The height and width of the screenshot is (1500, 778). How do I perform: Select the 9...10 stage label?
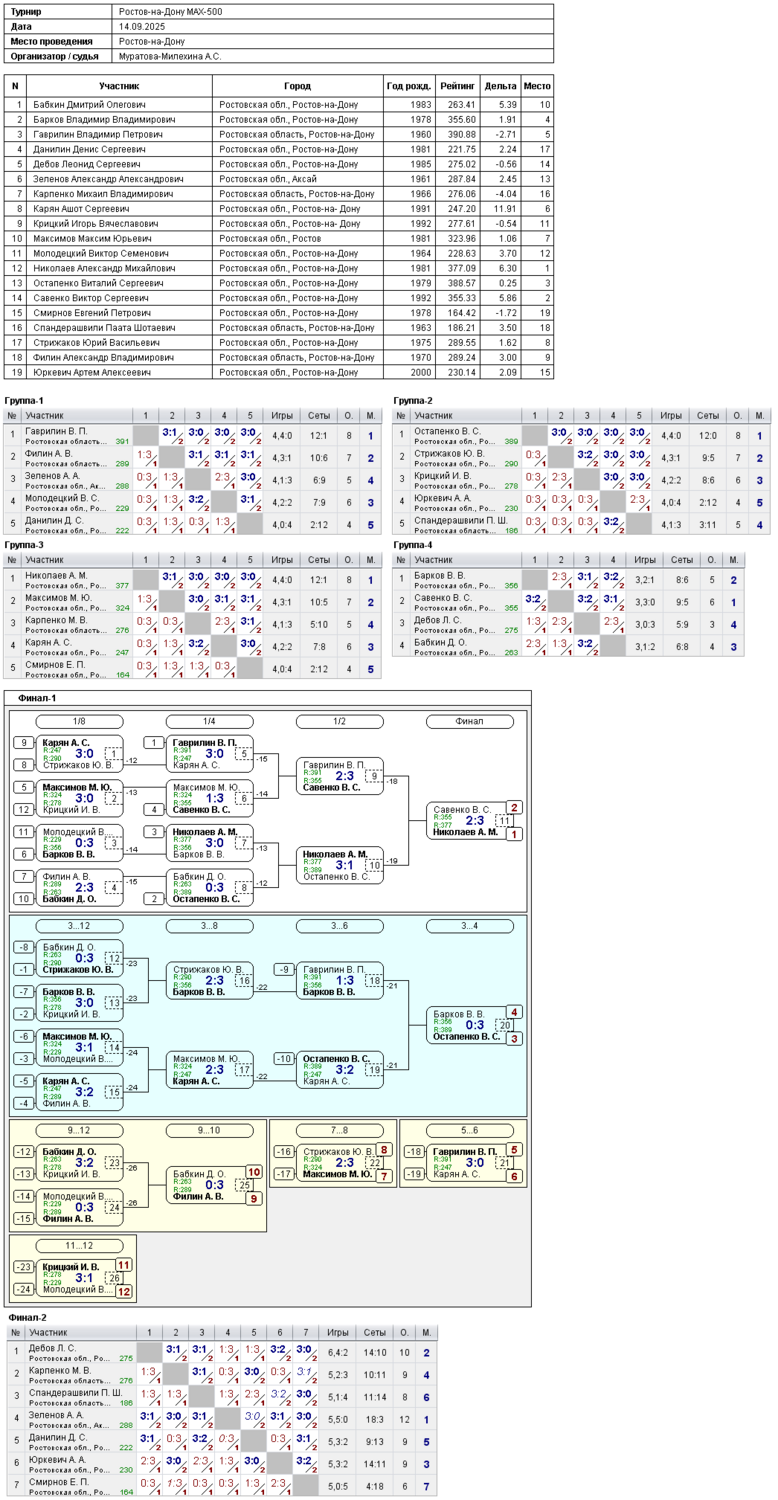click(209, 1130)
